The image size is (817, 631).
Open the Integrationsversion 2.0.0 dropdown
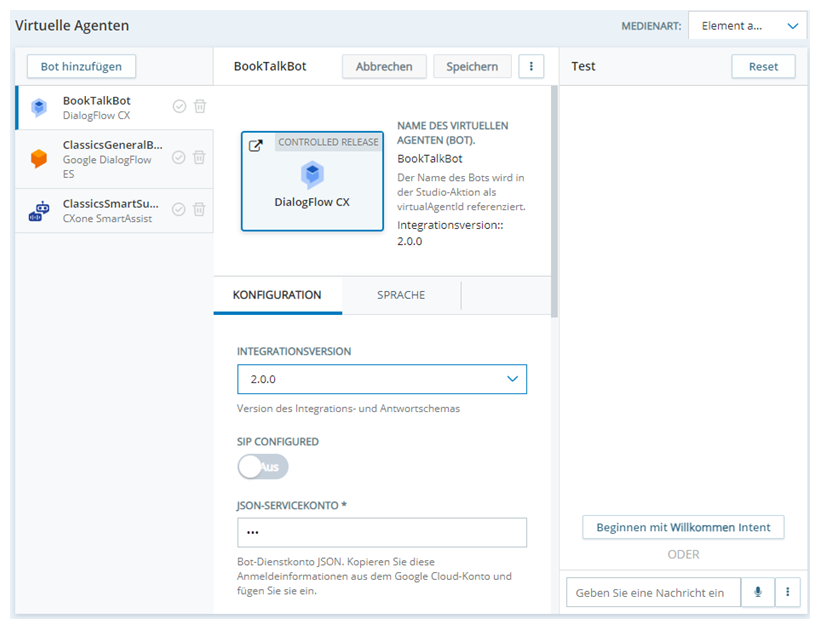point(382,379)
